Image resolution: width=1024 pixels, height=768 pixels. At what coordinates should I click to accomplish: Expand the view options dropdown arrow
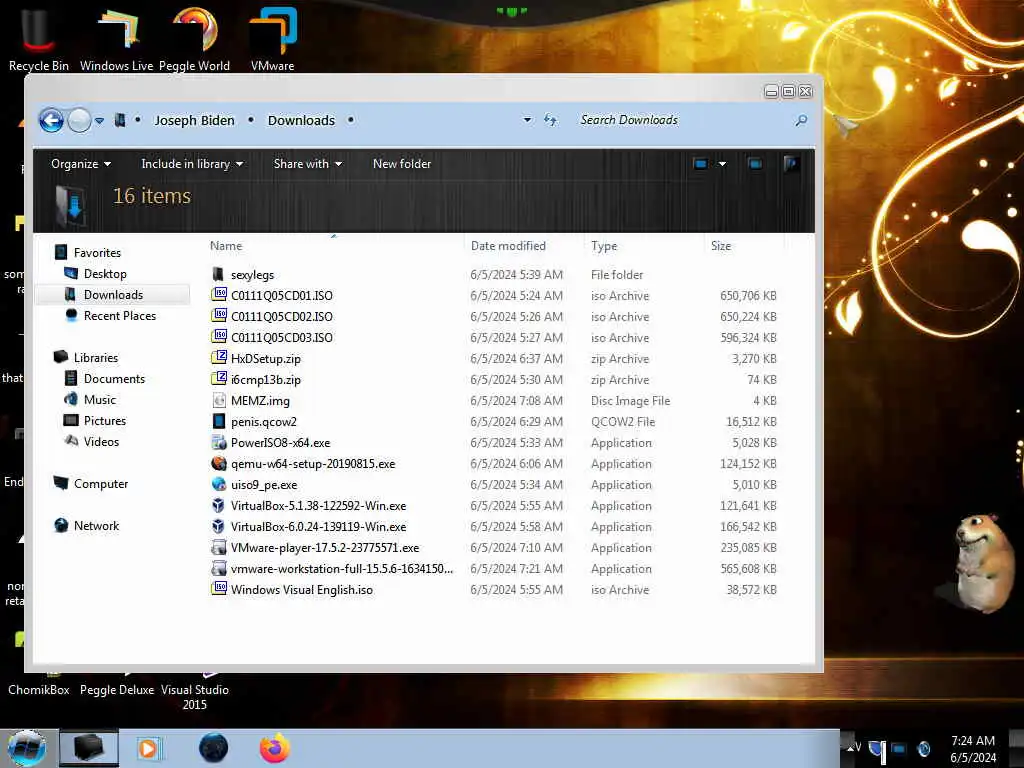(x=722, y=164)
